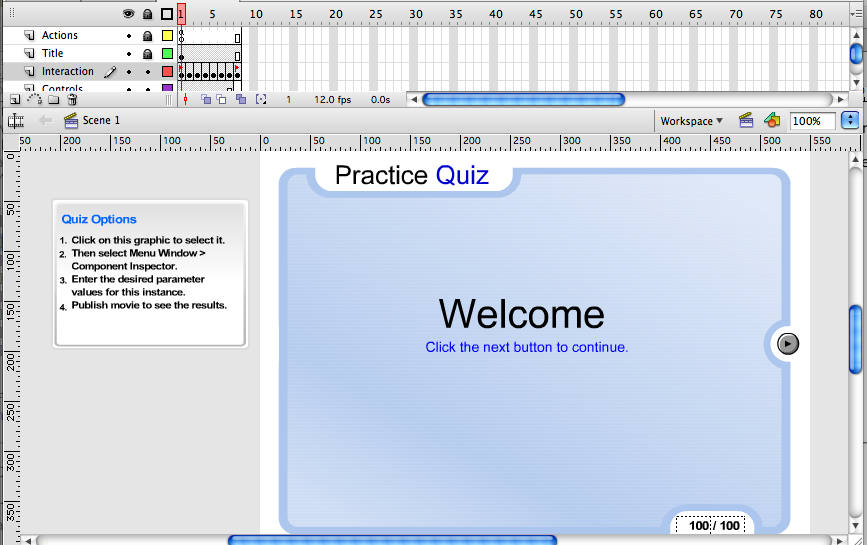Screen dimensions: 867x545
Task: Click the Title layer page icon
Action: point(29,54)
